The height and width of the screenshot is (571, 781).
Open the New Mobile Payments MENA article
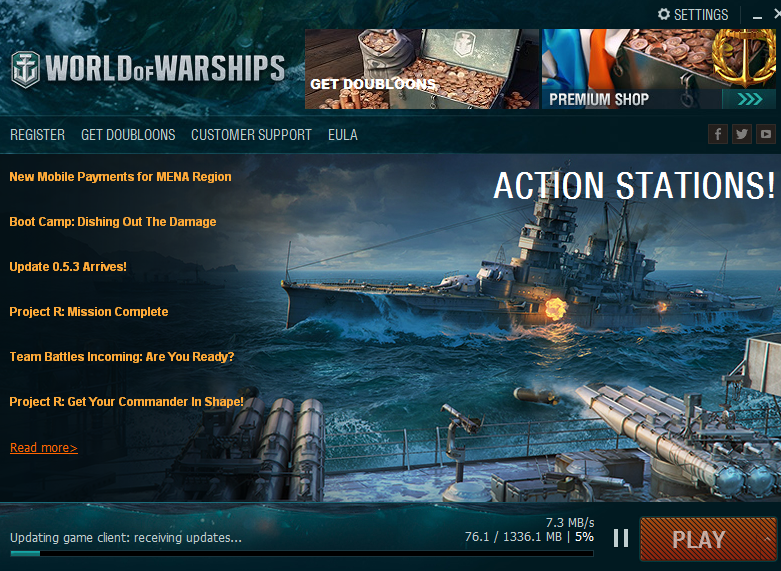[120, 176]
